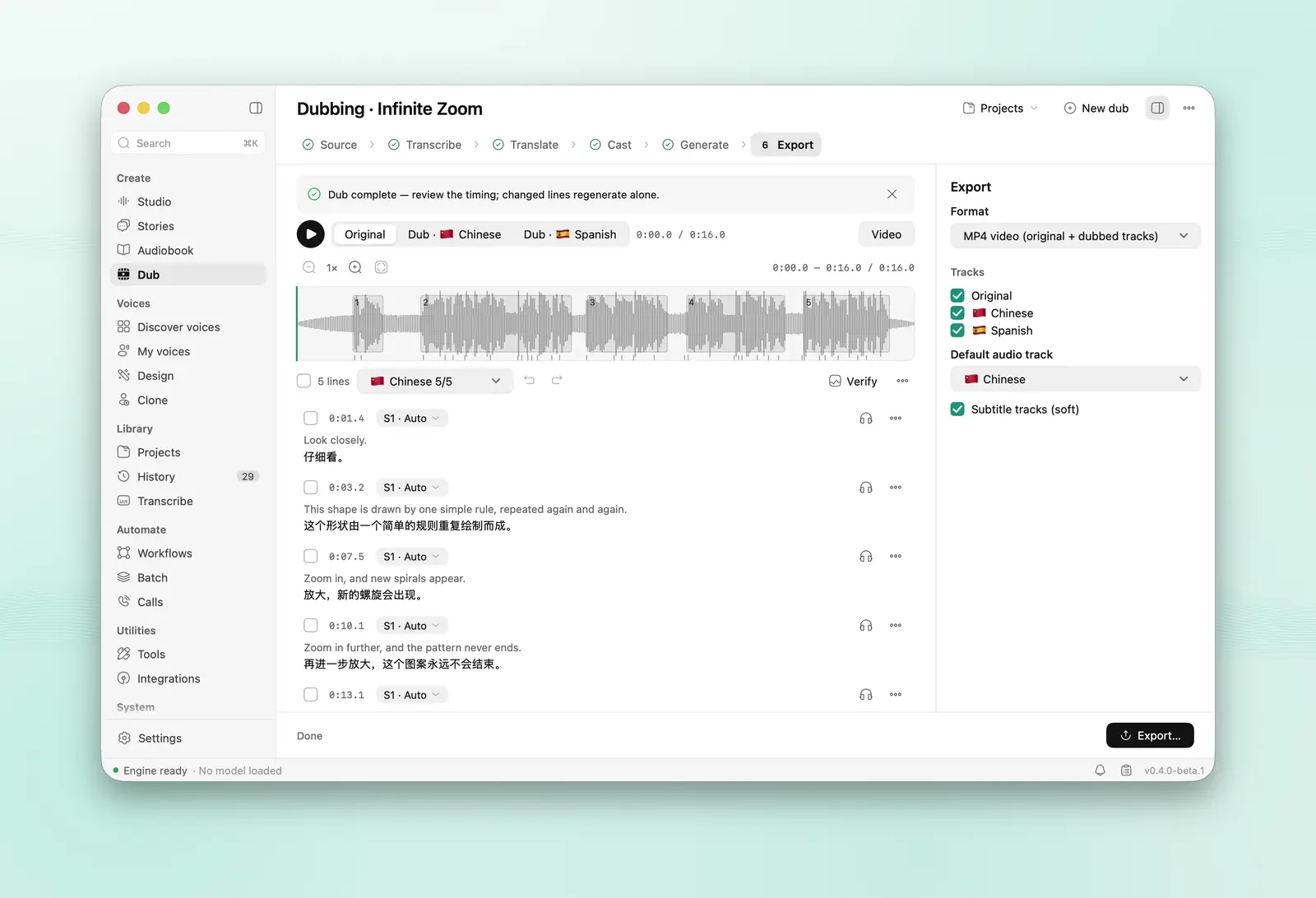Collapse the left sidebar
This screenshot has height=898, width=1316.
pos(256,108)
